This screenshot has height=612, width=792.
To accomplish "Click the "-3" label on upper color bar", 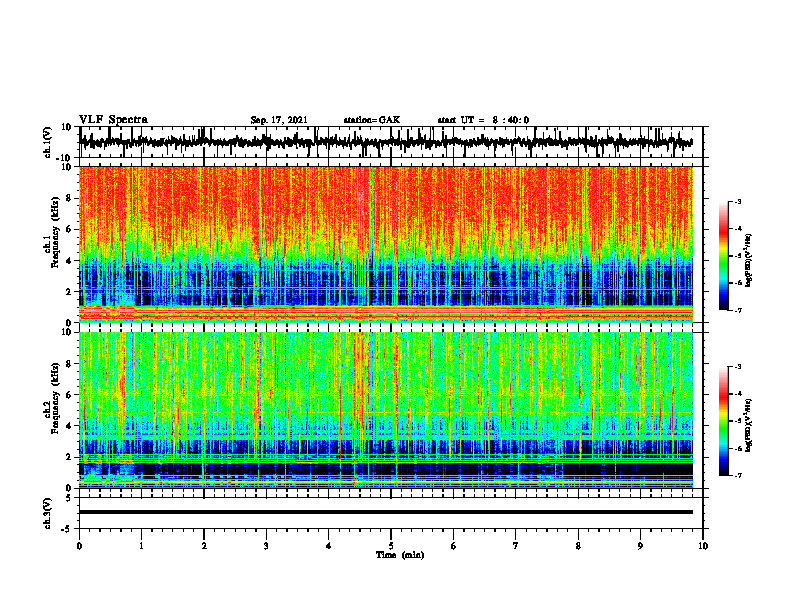I will pyautogui.click(x=737, y=201).
